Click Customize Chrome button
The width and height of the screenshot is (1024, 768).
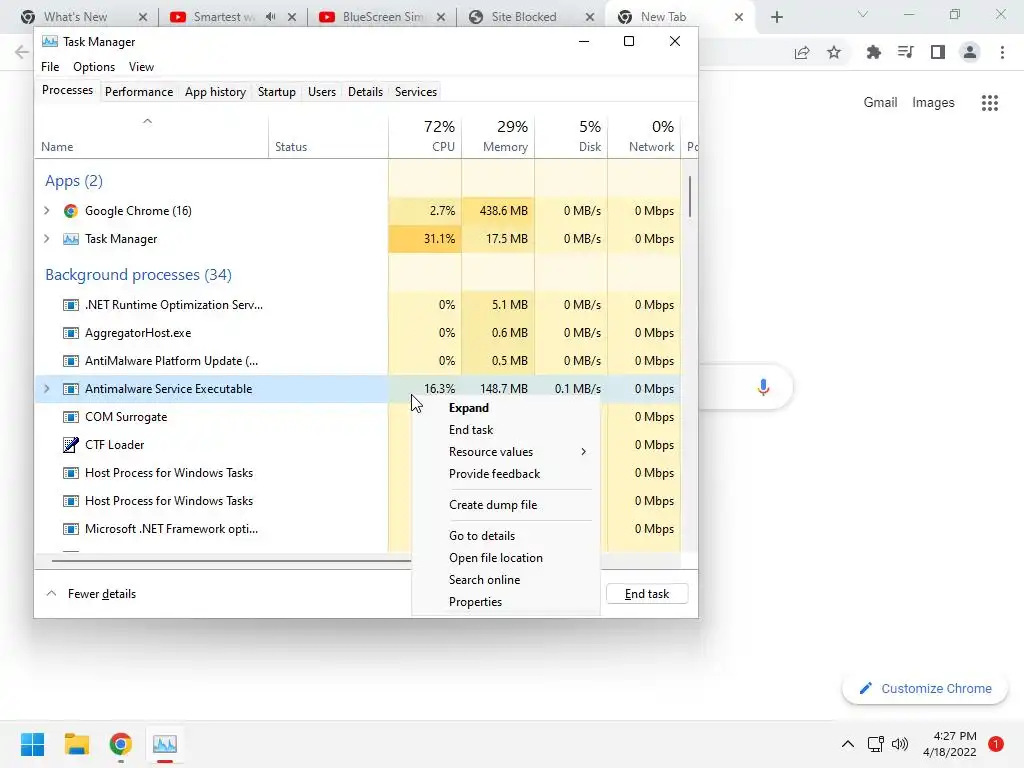tap(925, 688)
